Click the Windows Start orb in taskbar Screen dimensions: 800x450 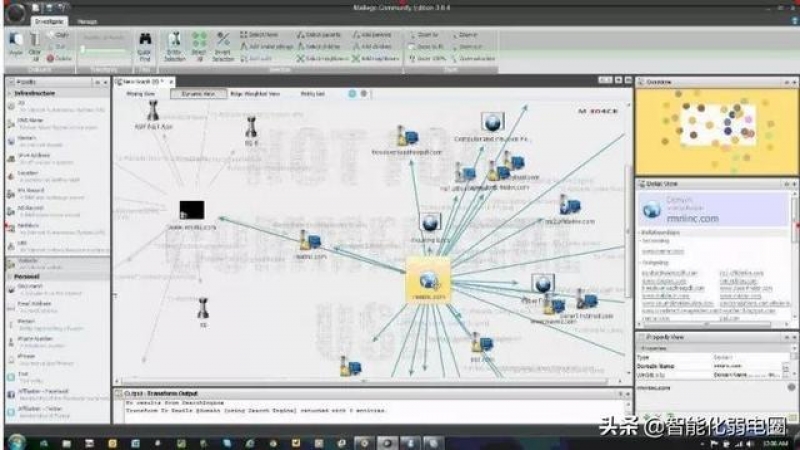coord(15,440)
